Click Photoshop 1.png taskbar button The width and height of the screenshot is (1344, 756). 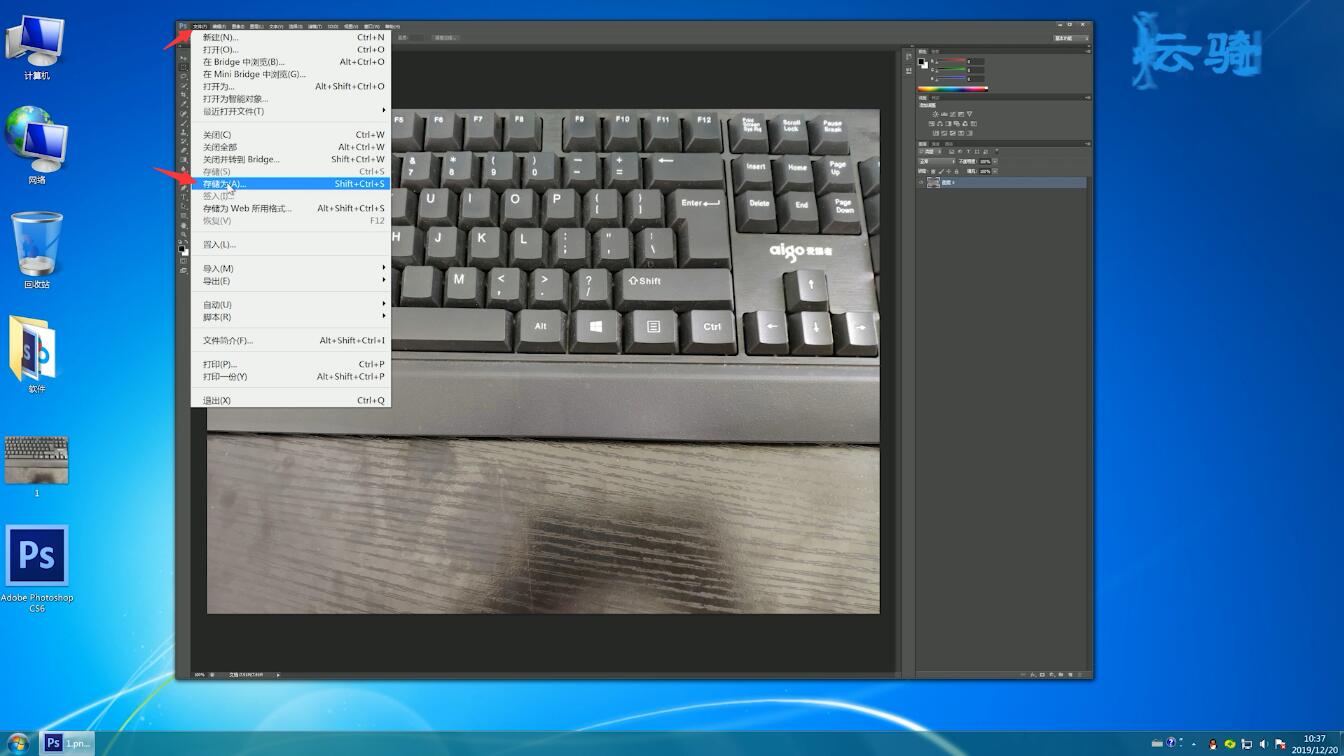click(x=67, y=744)
